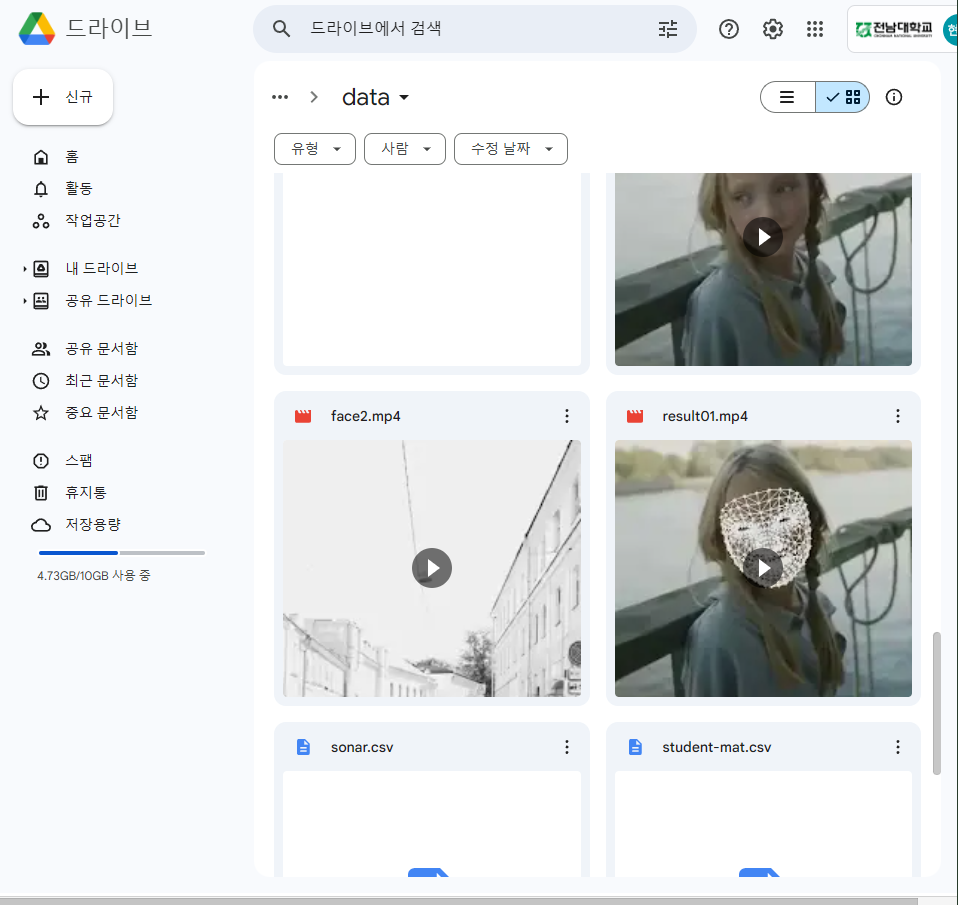Click the result01.mp4 video file icon
The width and height of the screenshot is (958, 905).
(635, 416)
